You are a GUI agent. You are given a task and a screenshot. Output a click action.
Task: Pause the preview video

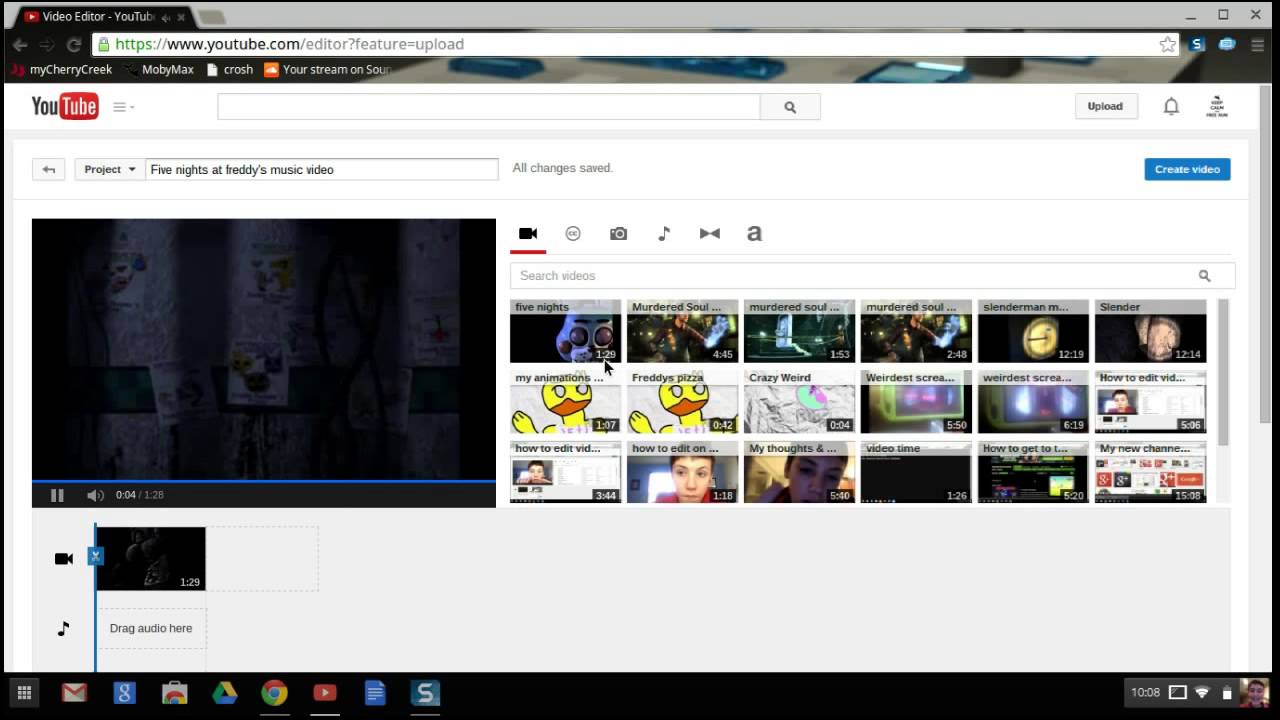57,495
